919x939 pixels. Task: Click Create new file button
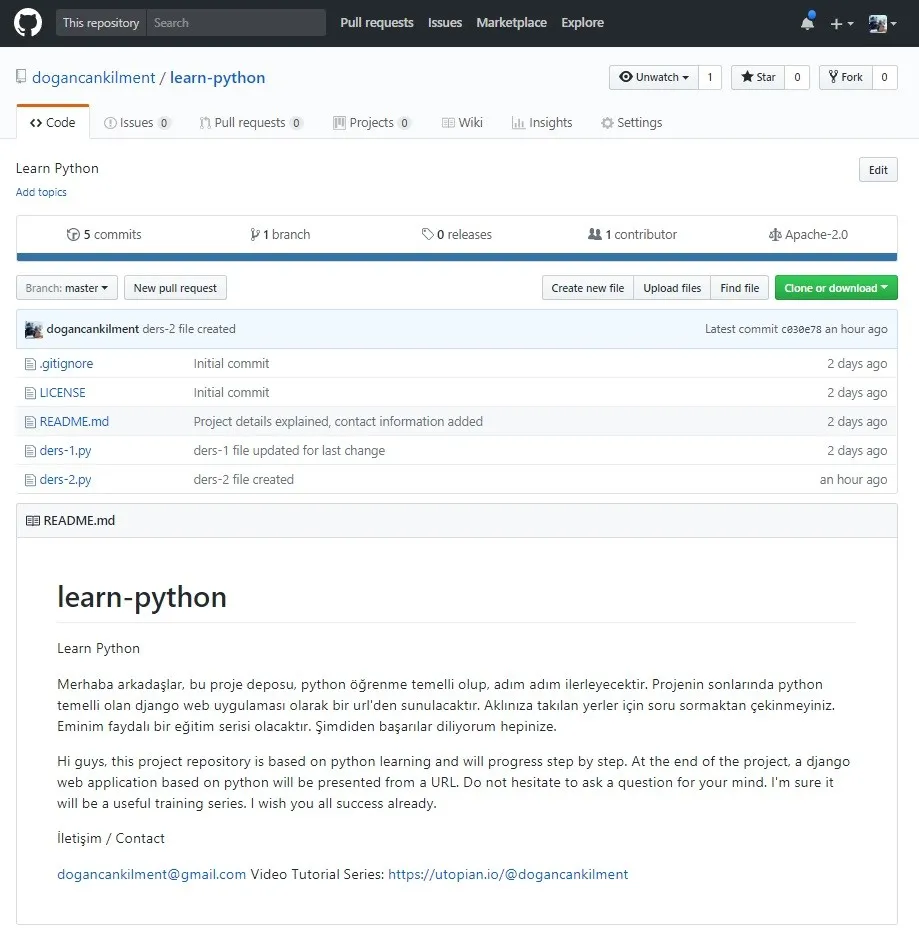[587, 288]
